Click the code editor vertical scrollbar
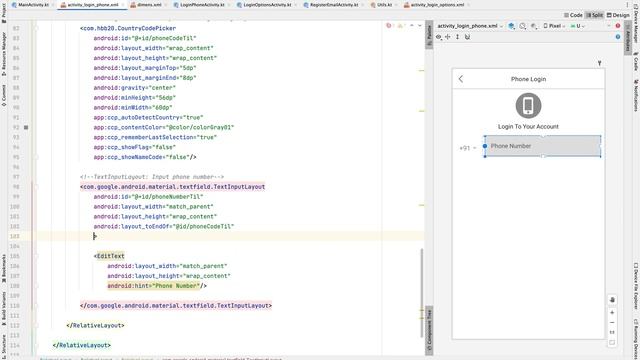The width and height of the screenshot is (640, 360). click(x=422, y=293)
